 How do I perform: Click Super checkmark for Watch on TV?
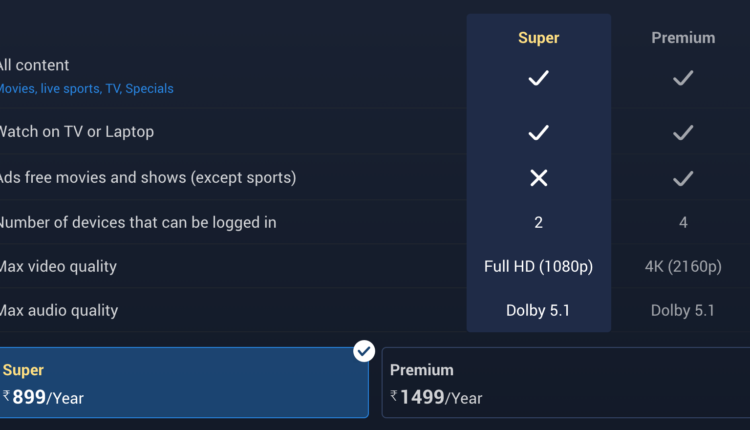(538, 132)
